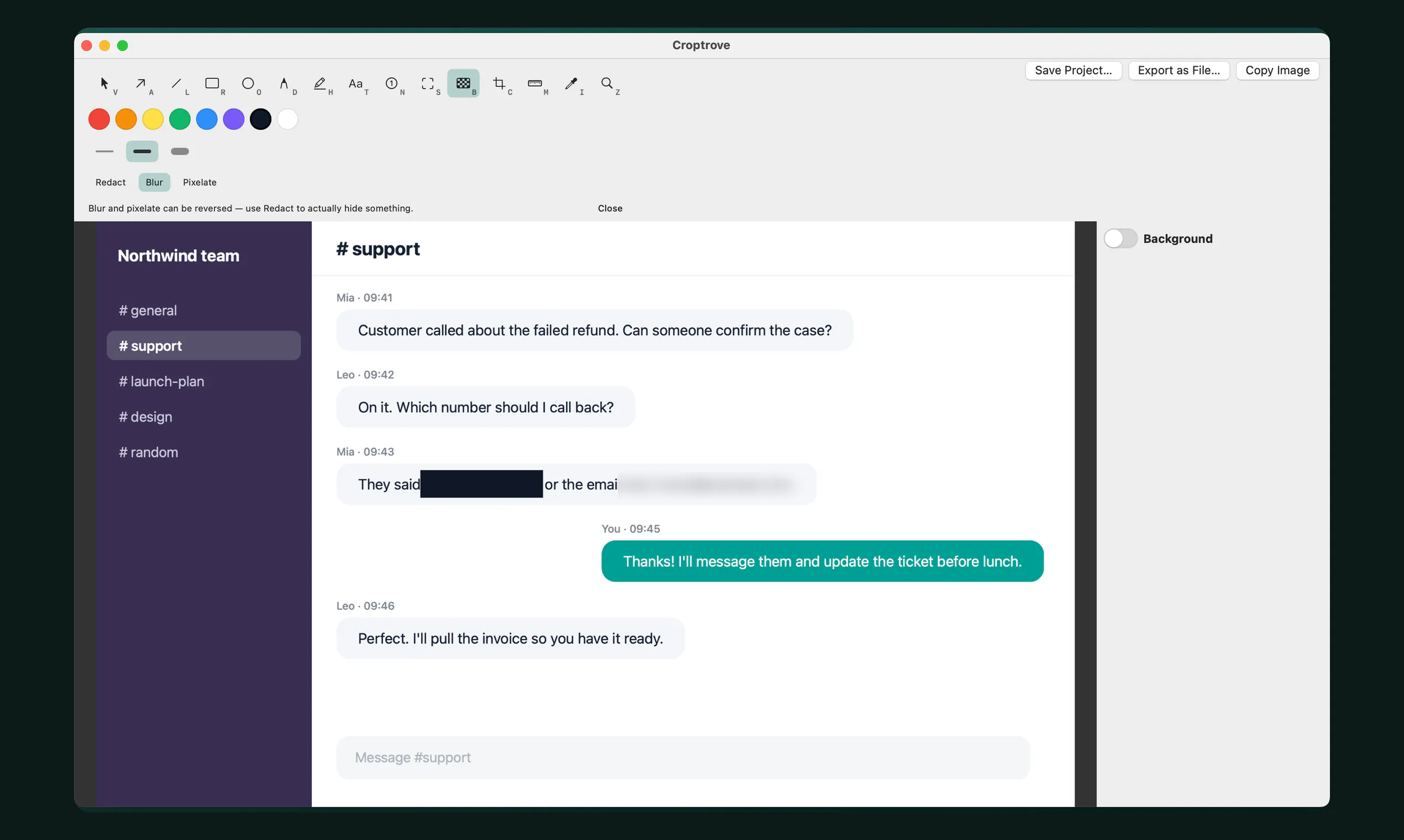This screenshot has width=1404, height=840.
Task: Pick the blue color swatch
Action: [x=207, y=119]
